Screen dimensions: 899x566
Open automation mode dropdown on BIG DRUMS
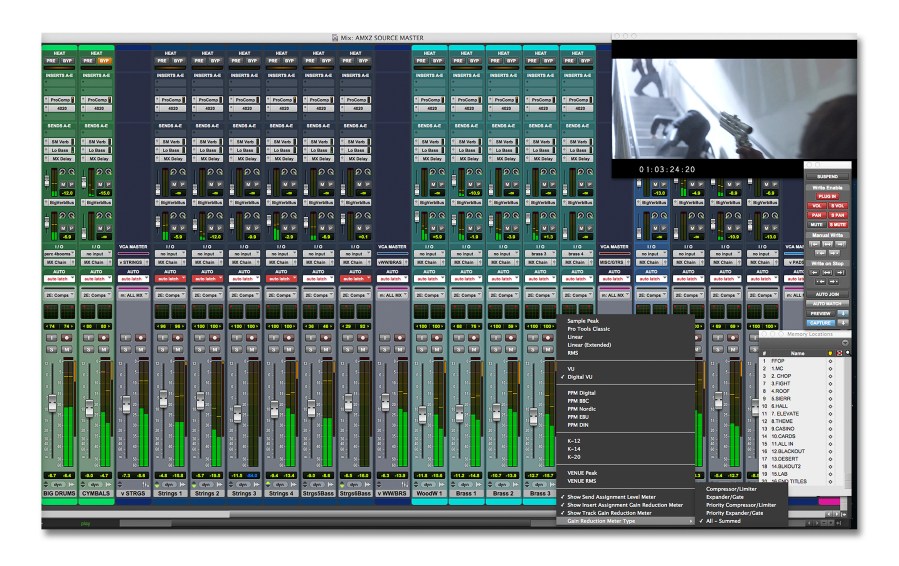click(60, 277)
